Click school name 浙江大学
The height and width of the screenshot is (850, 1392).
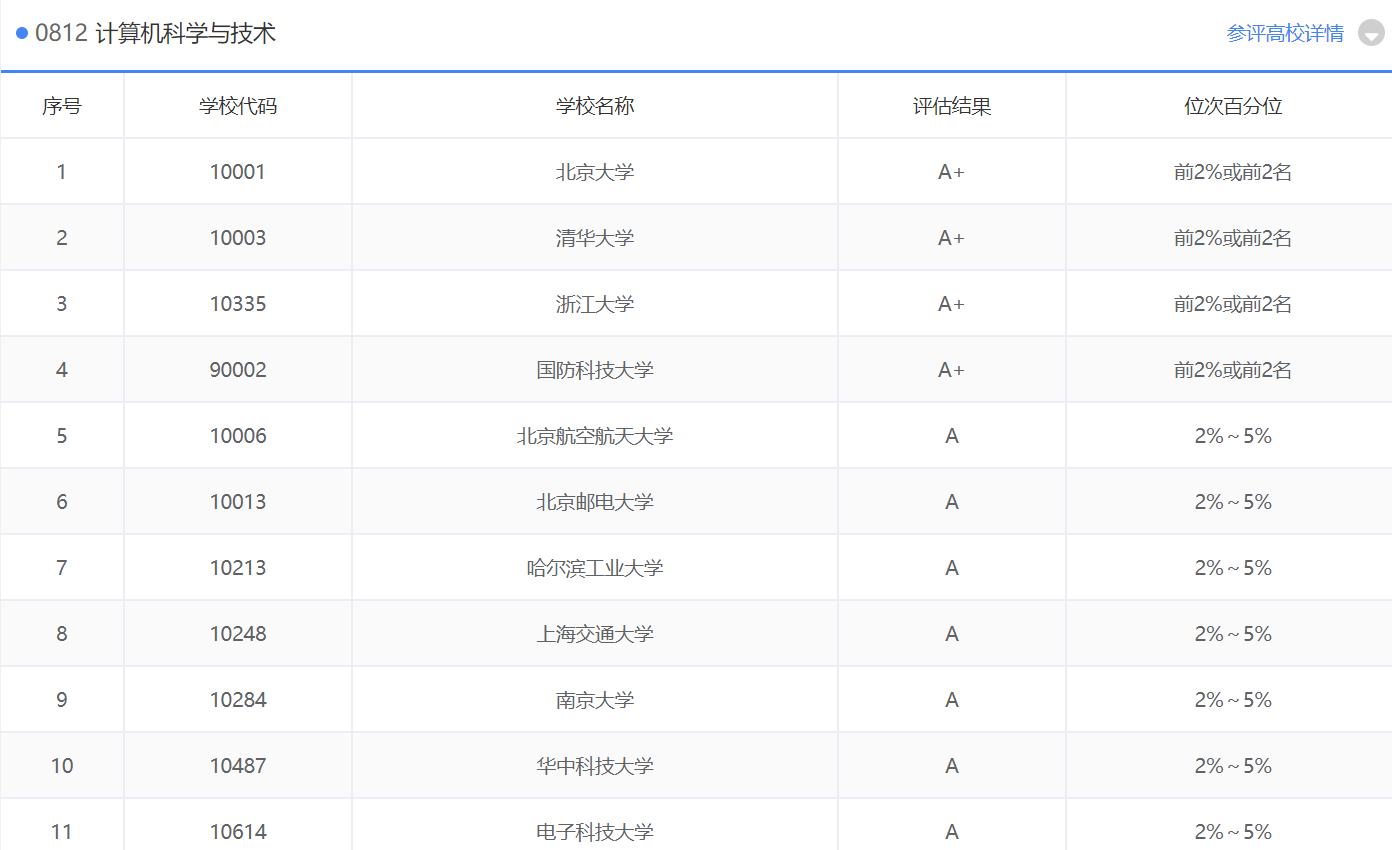(x=595, y=304)
